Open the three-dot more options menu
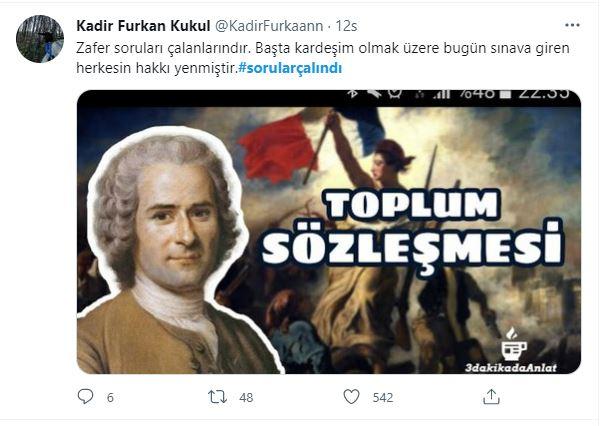The width and height of the screenshot is (603, 426). 572,25
